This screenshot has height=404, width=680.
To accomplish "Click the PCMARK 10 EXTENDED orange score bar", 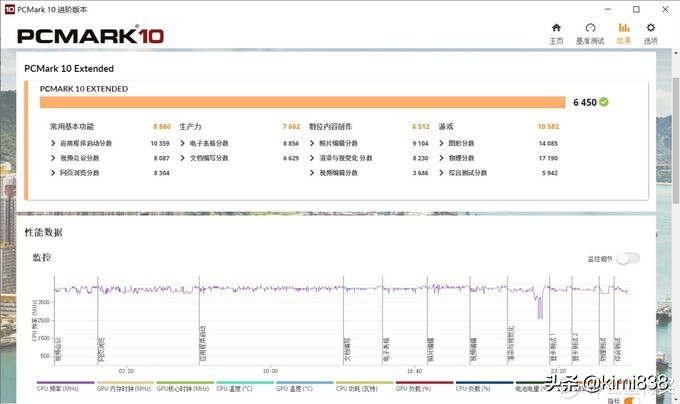I will tap(303, 102).
